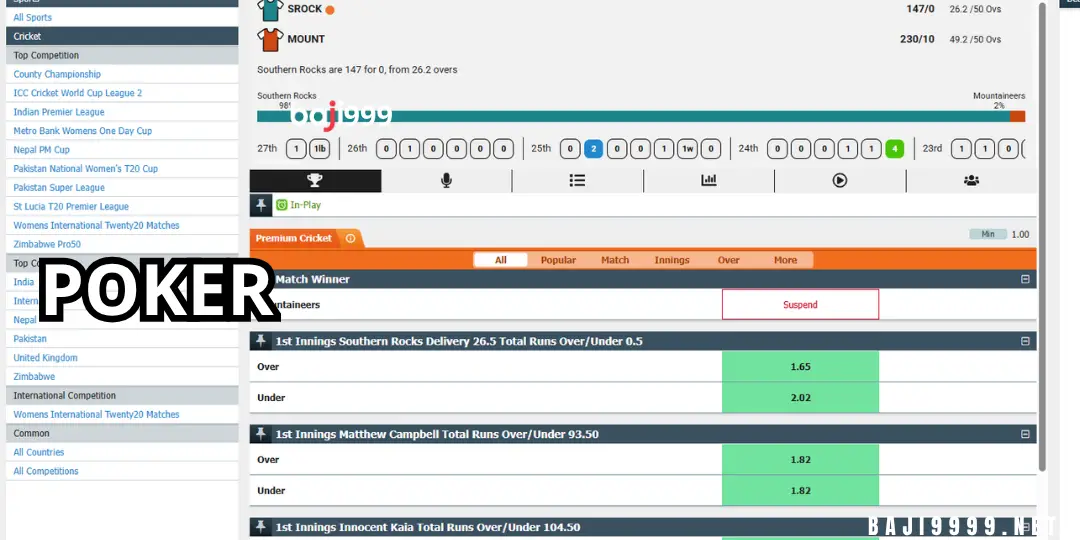Pin the Matthew Campbell Total Runs market
1080x540 pixels.
(261, 433)
